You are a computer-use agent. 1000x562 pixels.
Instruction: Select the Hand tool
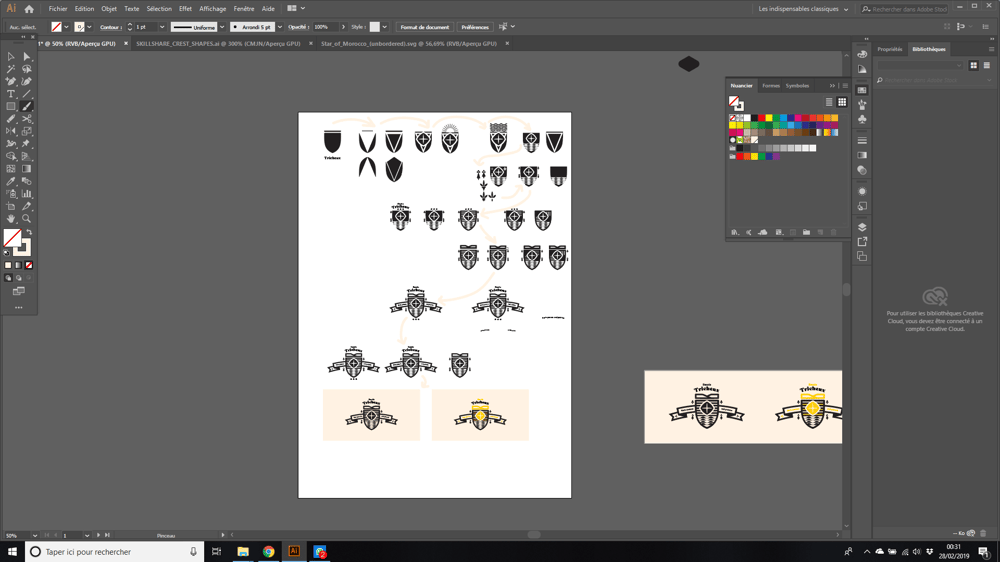point(11,219)
